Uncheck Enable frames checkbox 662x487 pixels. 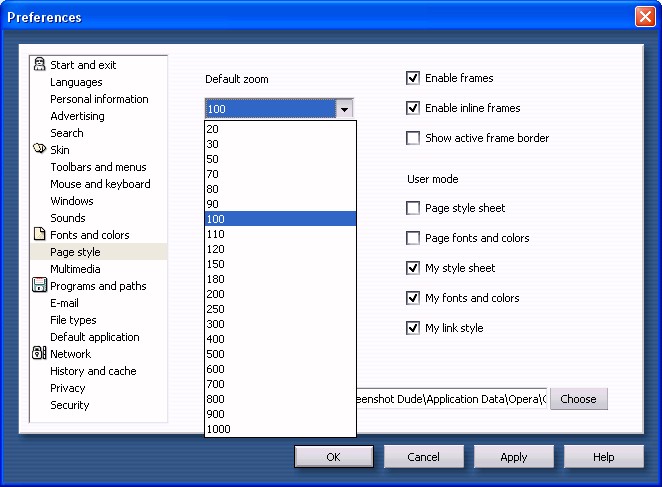pos(413,78)
